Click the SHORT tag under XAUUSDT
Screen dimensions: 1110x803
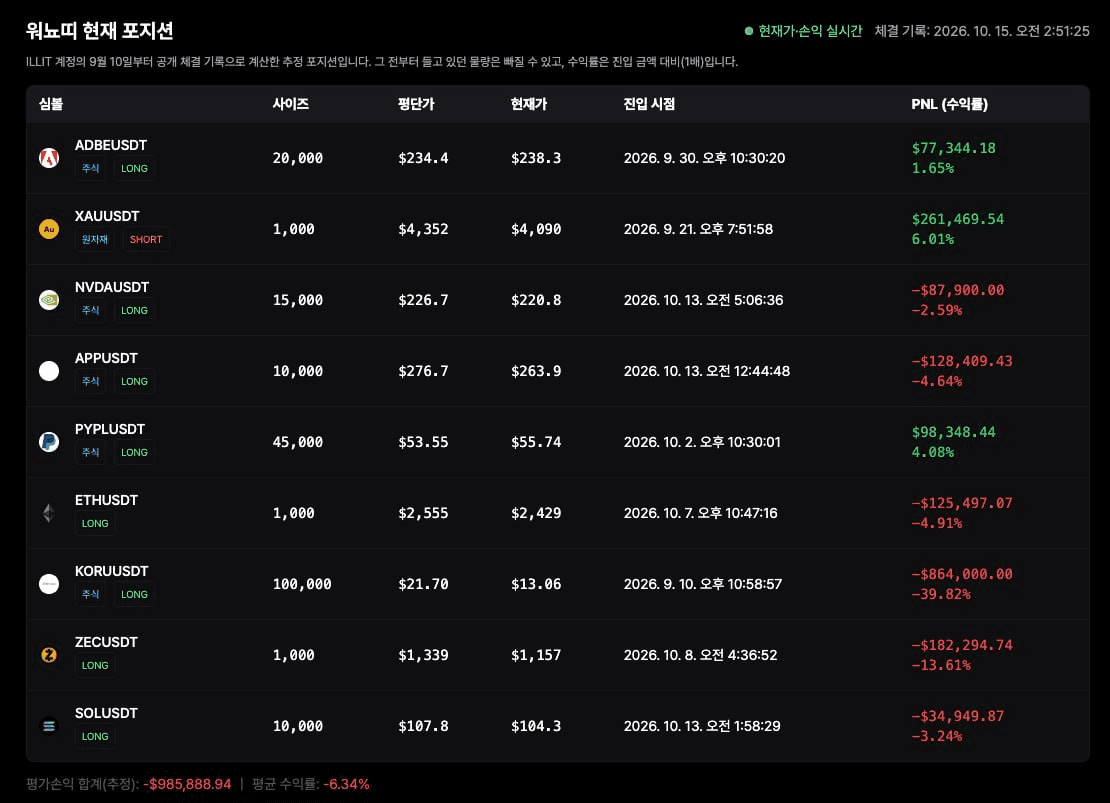pos(146,239)
